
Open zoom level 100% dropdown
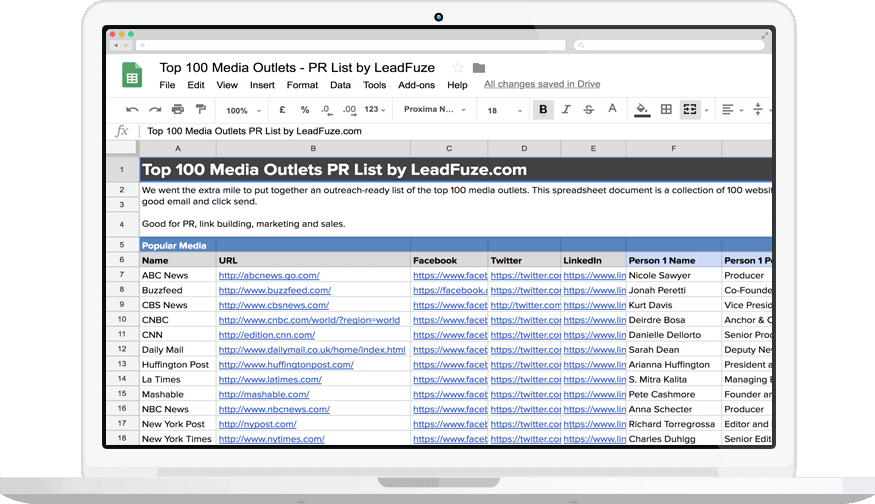pos(243,111)
